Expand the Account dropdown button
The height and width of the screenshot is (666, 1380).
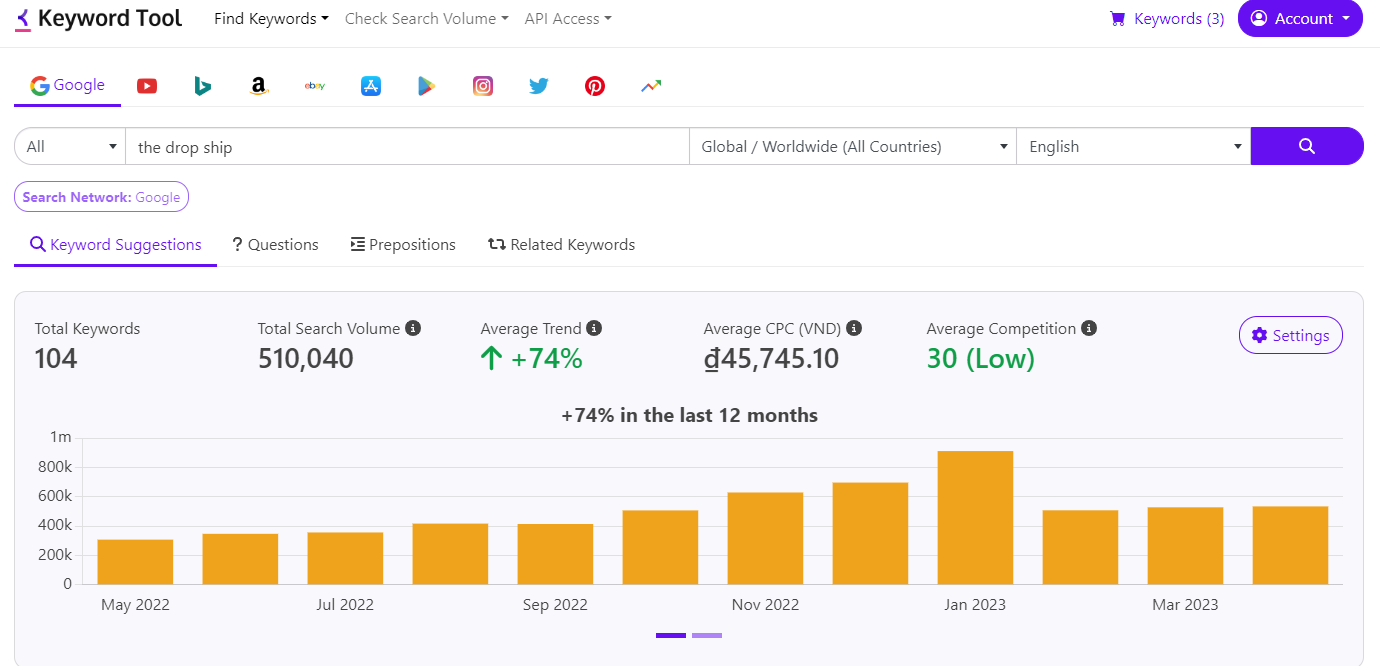coord(1300,19)
